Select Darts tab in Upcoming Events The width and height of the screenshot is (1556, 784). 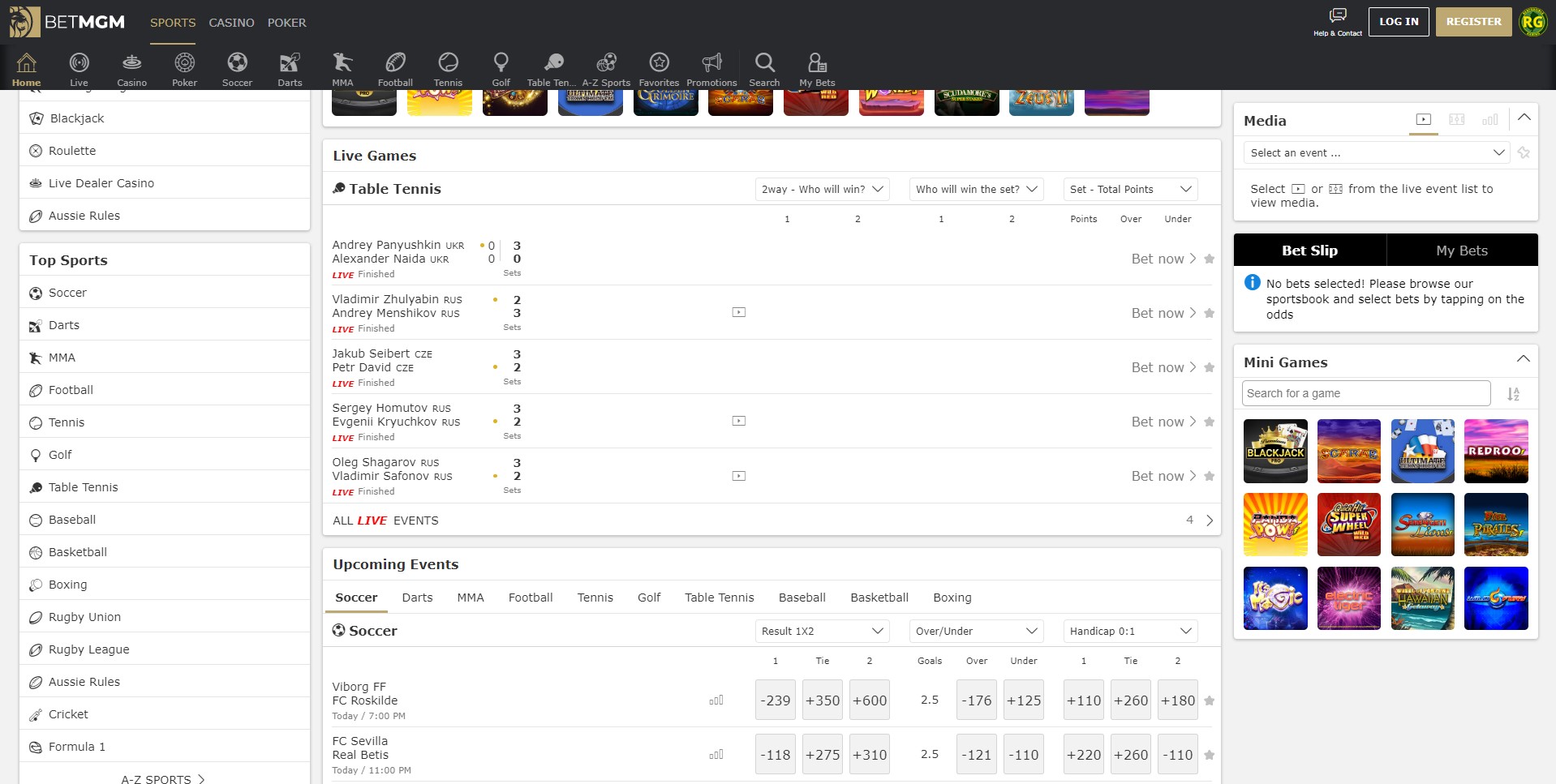(417, 598)
